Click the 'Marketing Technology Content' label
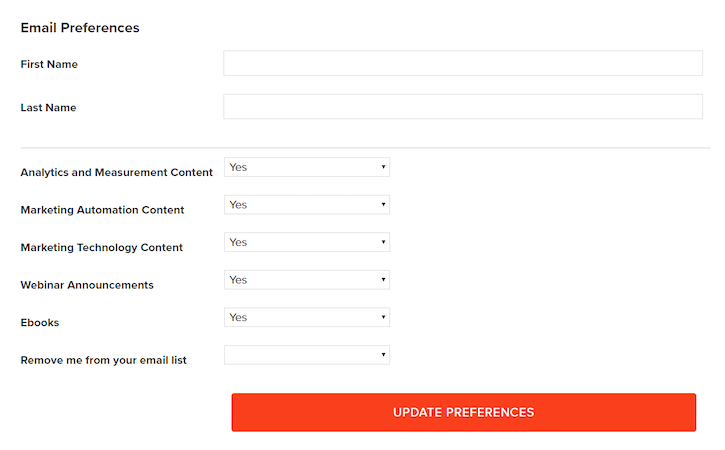Screen dimensions: 725x450 coord(101,247)
